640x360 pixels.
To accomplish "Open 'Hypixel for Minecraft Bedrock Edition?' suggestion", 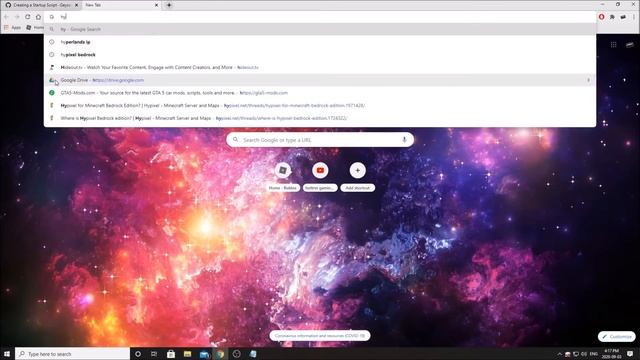I will pyautogui.click(x=320, y=105).
